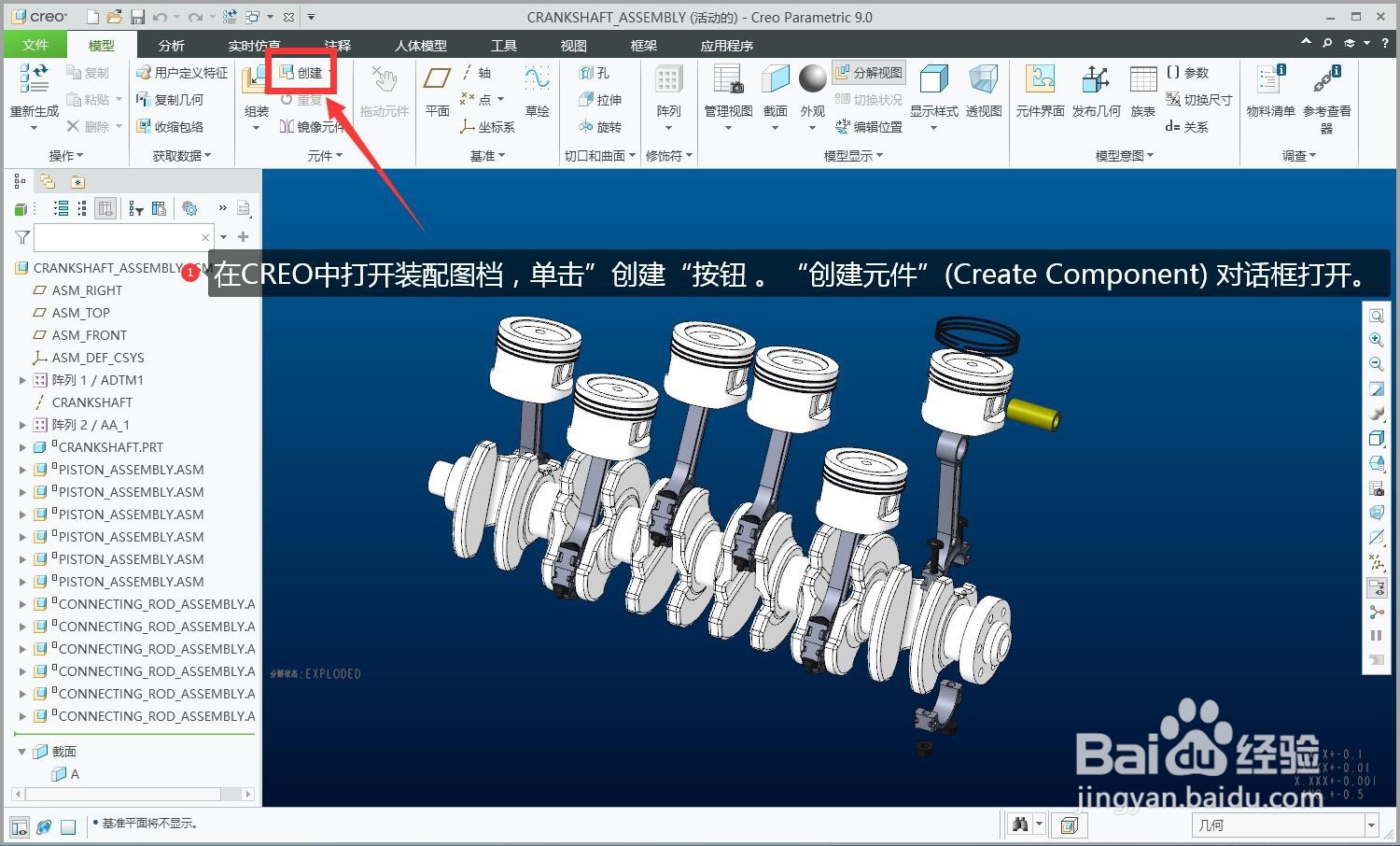1400x846 pixels.
Task: Click the Display Style (显示样式) cube icon
Action: point(933,79)
